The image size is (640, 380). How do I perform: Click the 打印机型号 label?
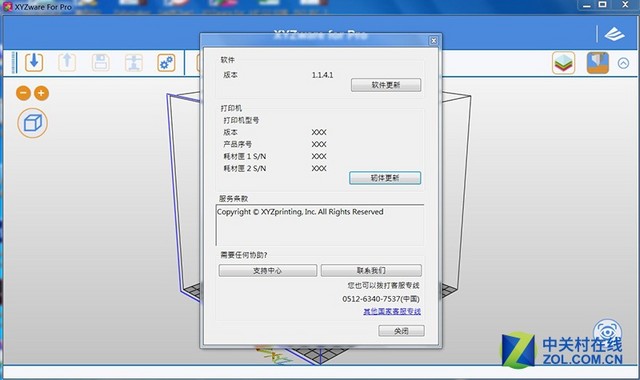(x=241, y=120)
